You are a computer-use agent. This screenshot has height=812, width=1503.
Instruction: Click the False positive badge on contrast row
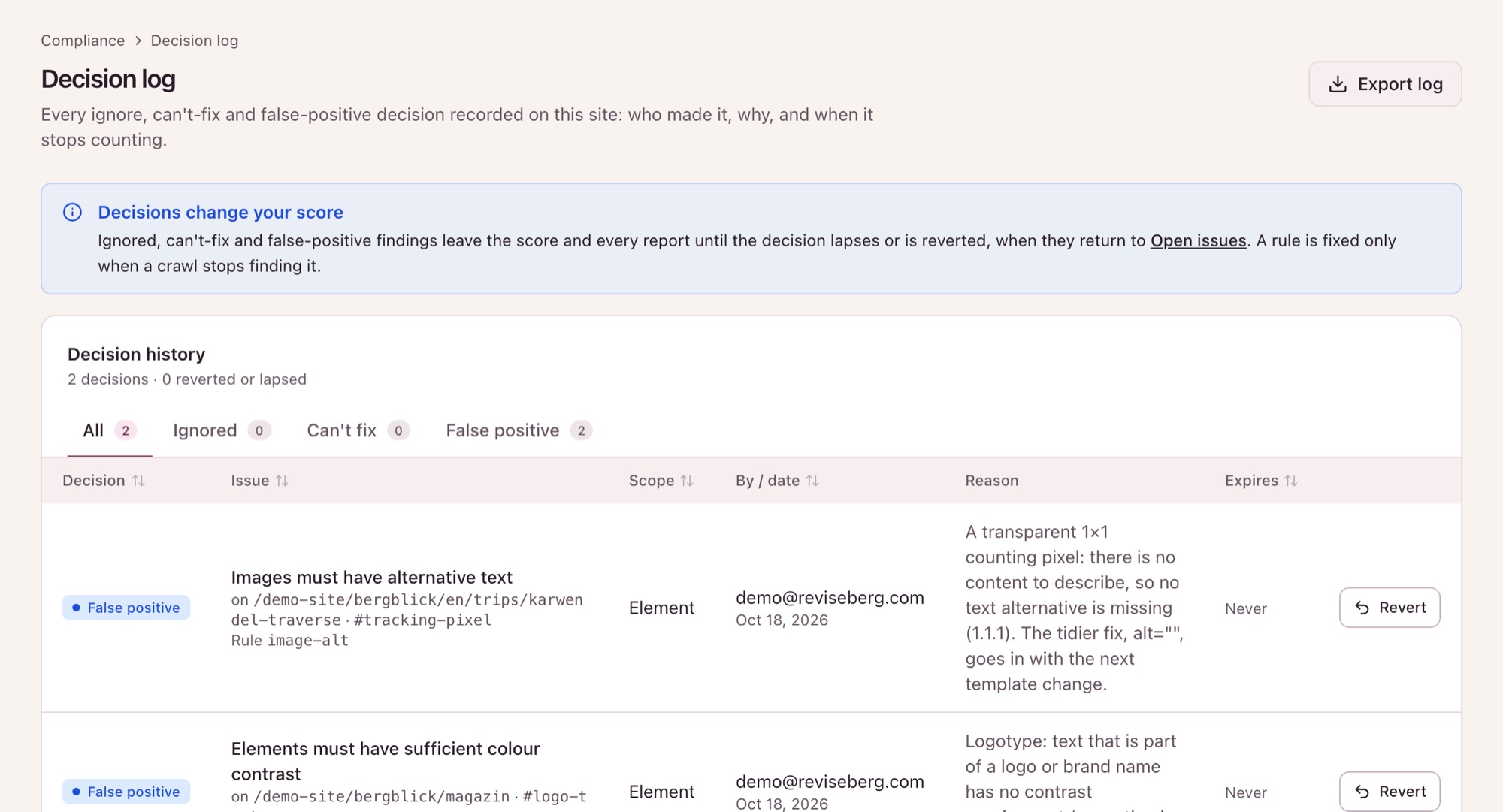point(126,792)
